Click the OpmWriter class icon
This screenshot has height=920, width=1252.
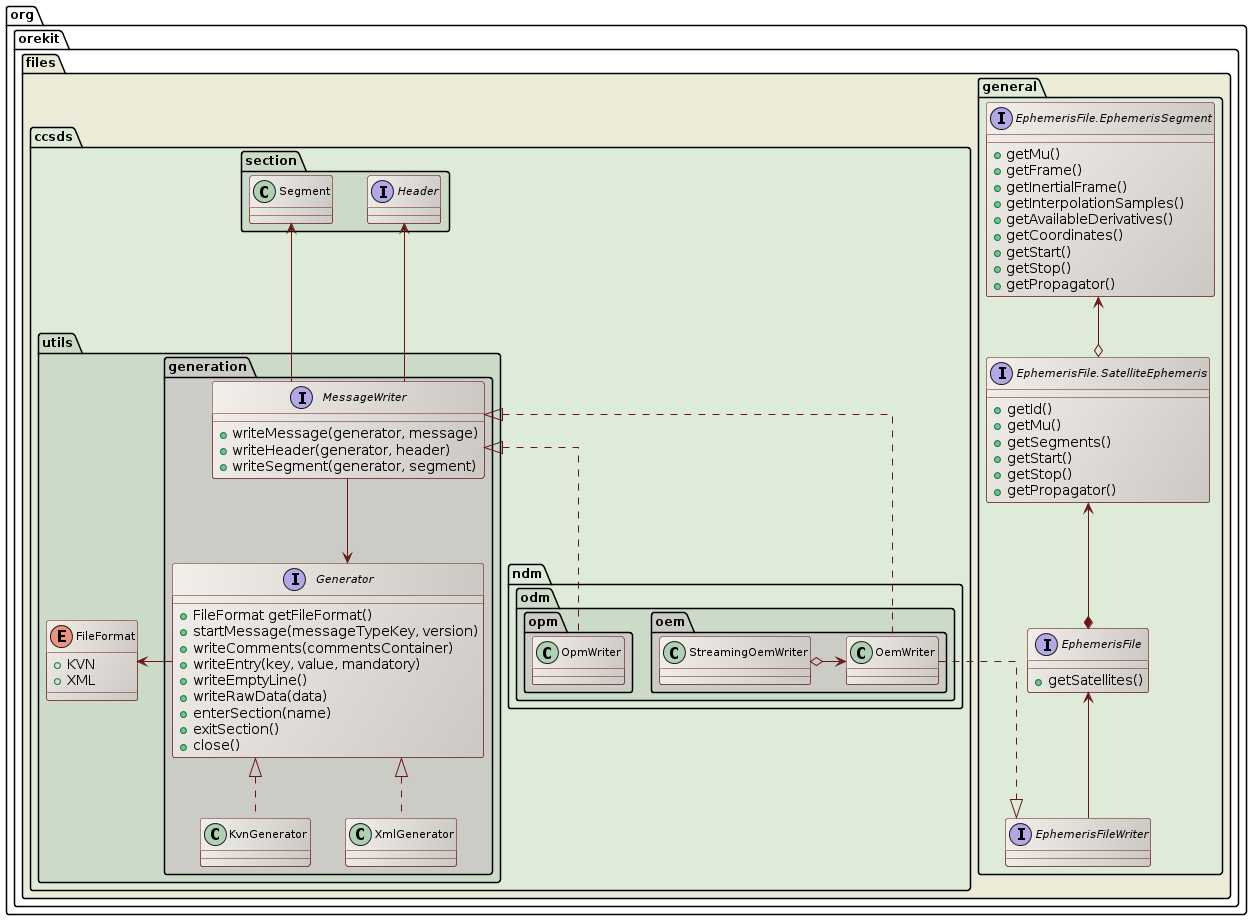click(547, 653)
